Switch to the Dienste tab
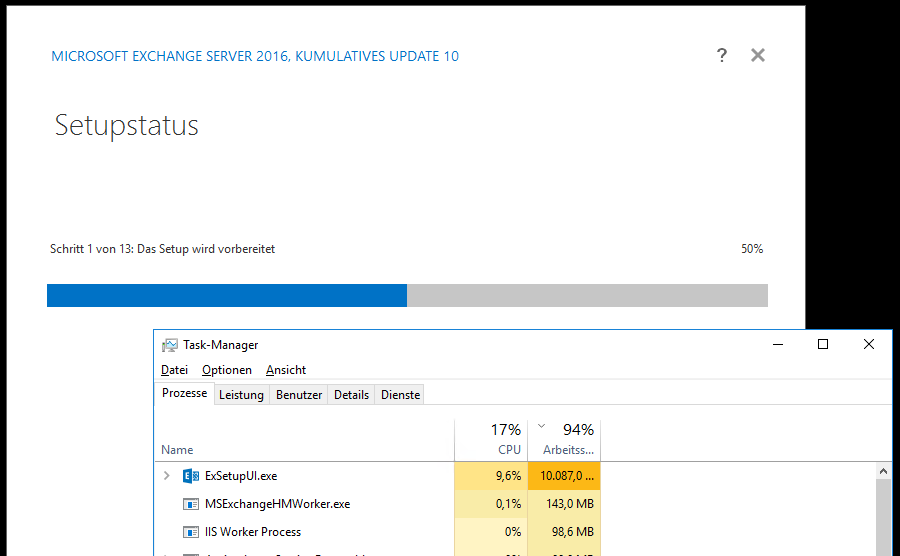 [x=400, y=395]
